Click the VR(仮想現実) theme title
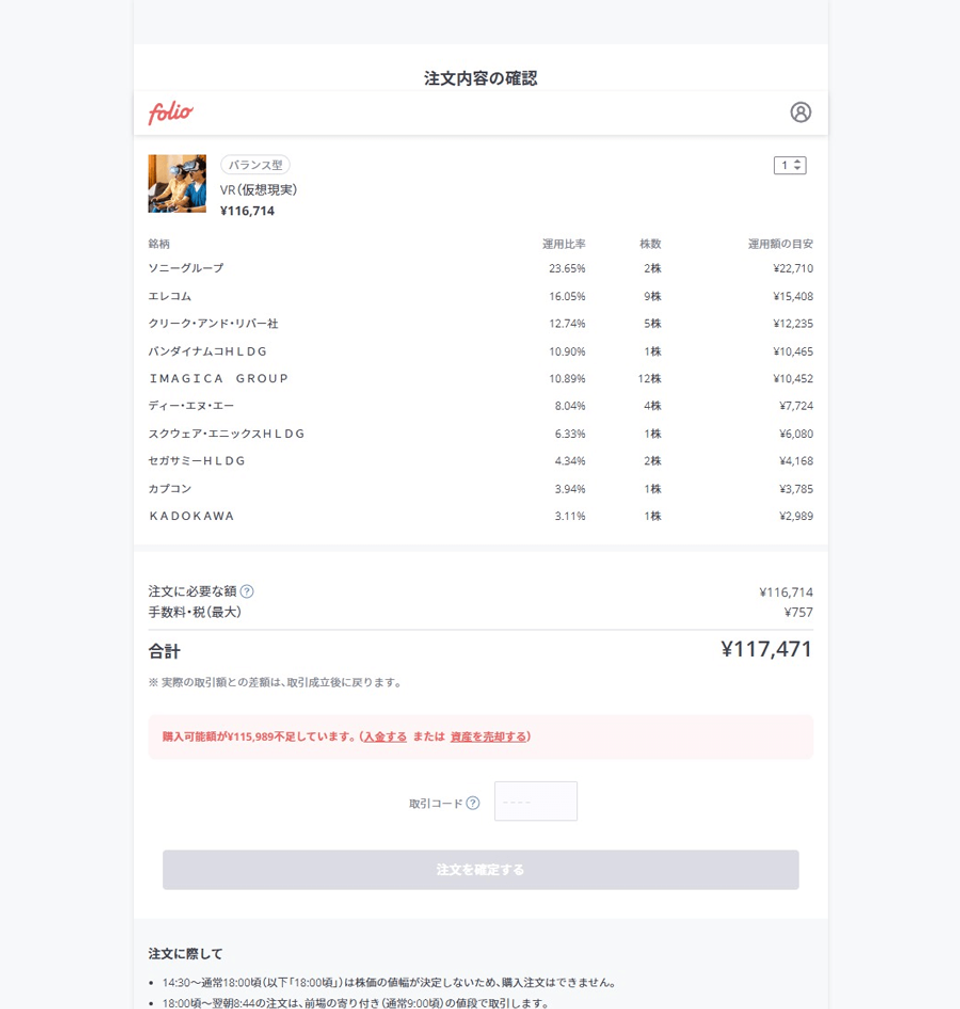The height and width of the screenshot is (1009, 960). coord(259,190)
